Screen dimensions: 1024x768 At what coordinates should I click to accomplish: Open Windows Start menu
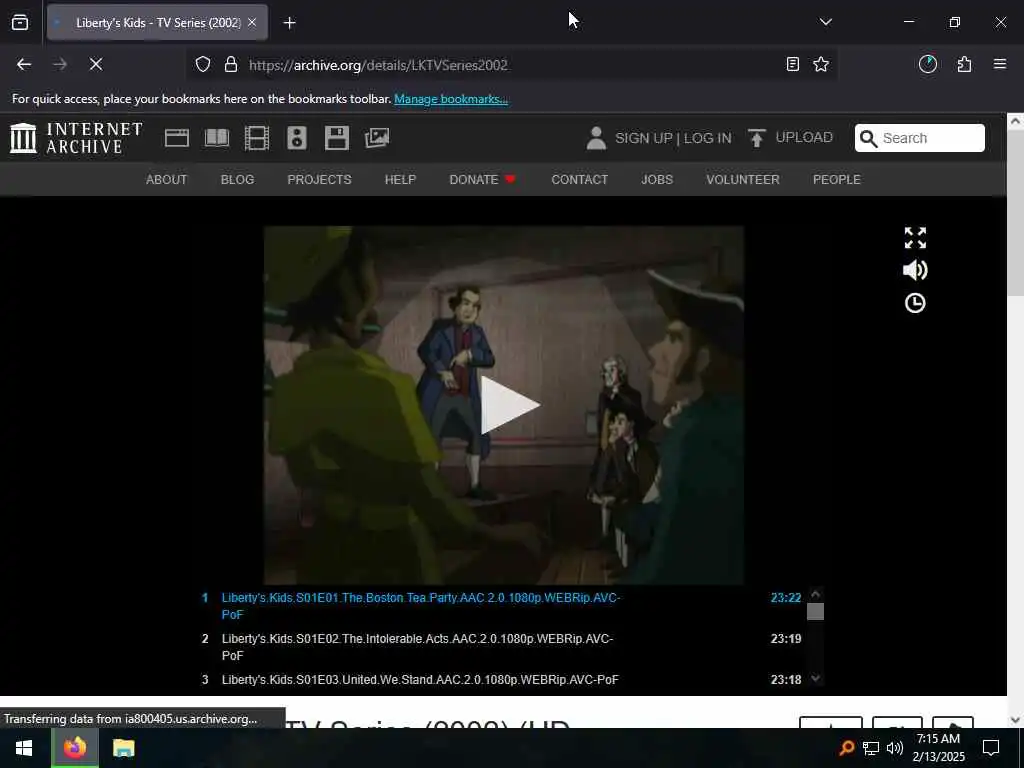click(24, 748)
